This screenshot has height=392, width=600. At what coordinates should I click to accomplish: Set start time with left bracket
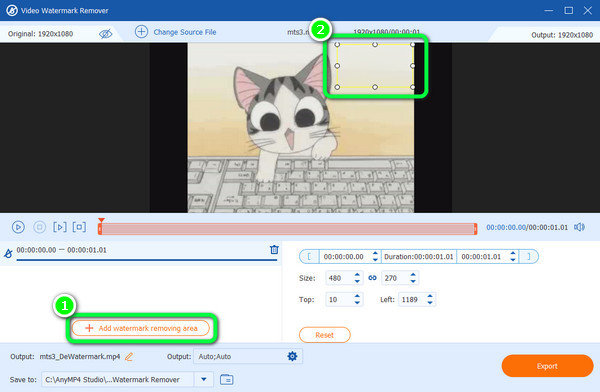[x=309, y=256]
